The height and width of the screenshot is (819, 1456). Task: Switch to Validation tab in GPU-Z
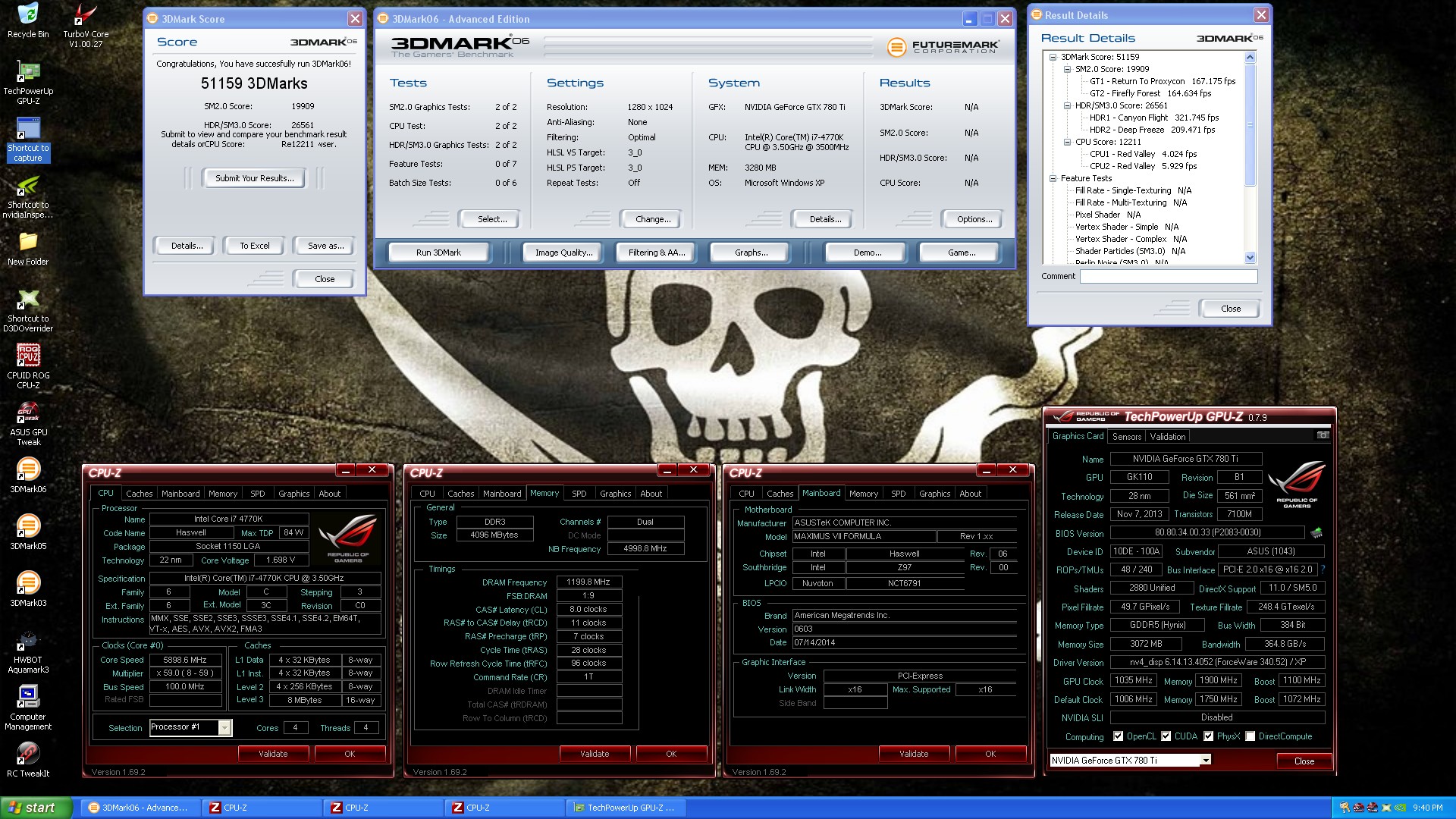point(1167,437)
